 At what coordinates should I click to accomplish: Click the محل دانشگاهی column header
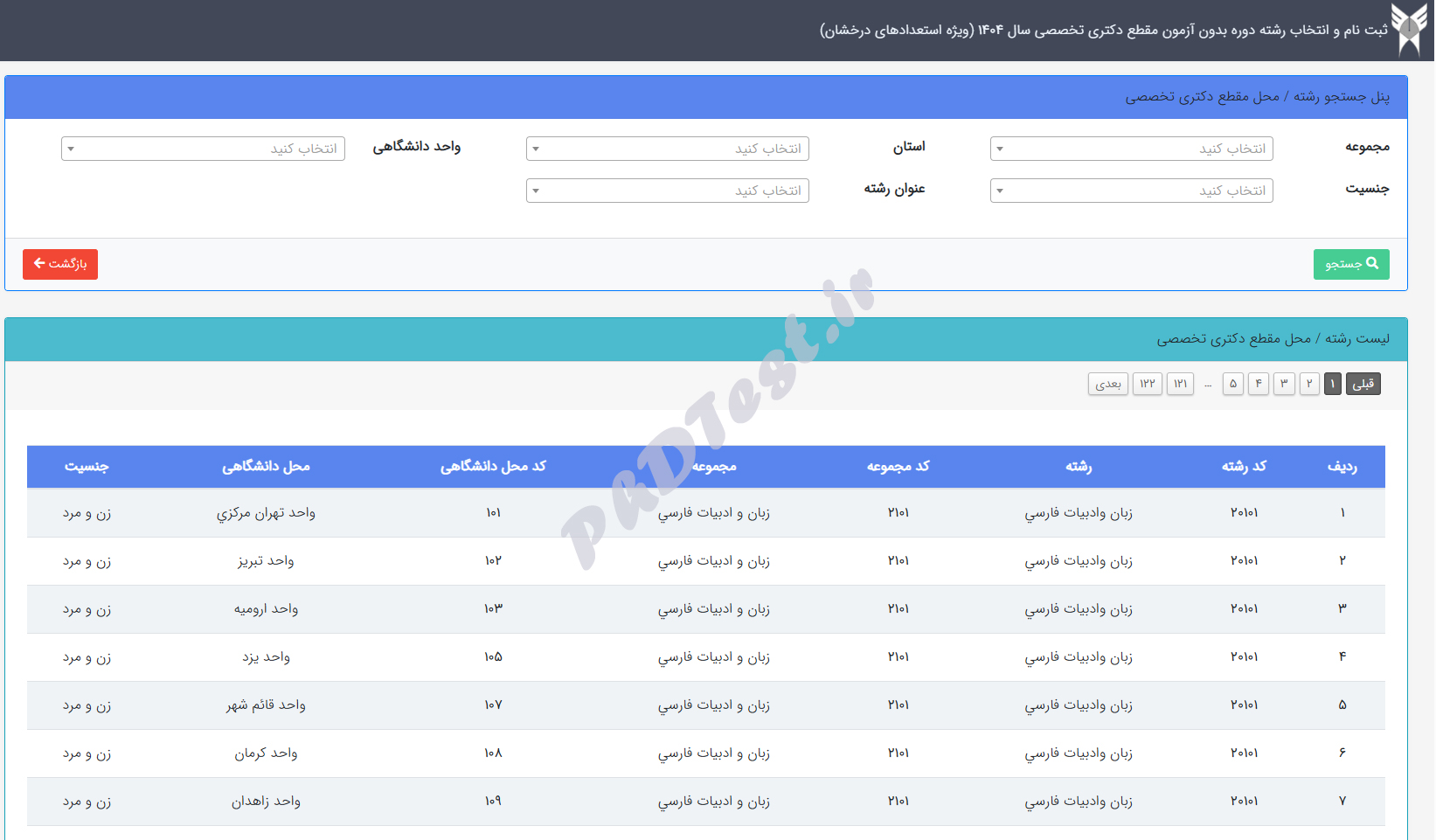click(266, 467)
